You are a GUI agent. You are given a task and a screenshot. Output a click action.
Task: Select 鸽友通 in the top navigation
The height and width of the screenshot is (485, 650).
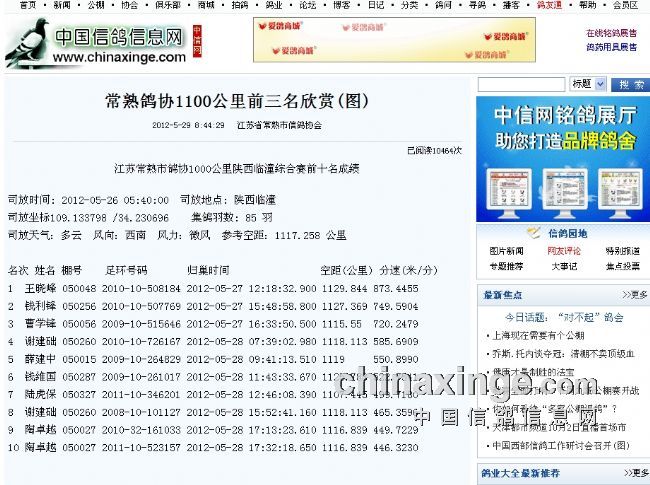click(x=548, y=5)
